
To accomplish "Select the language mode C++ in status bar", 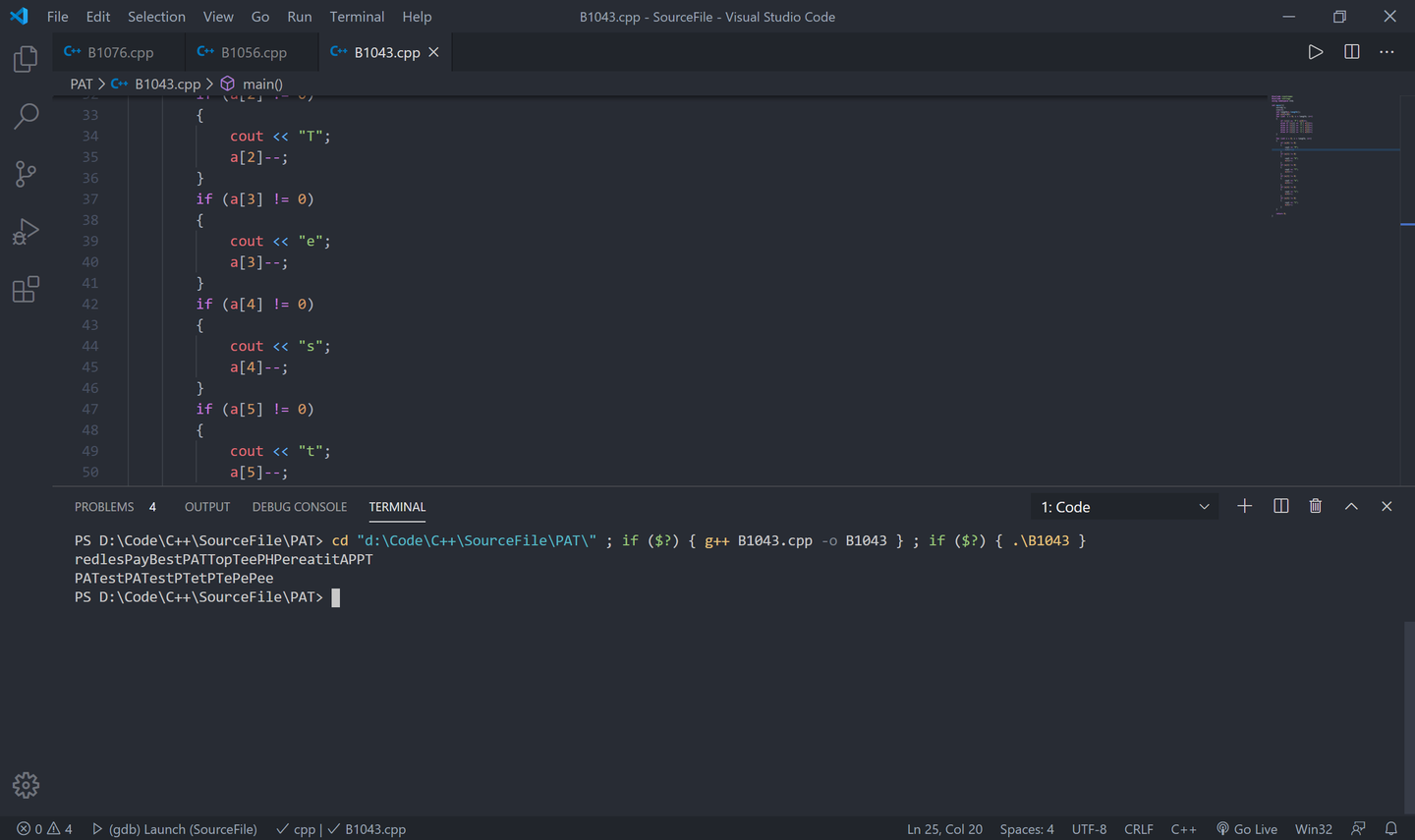I will 1183,829.
